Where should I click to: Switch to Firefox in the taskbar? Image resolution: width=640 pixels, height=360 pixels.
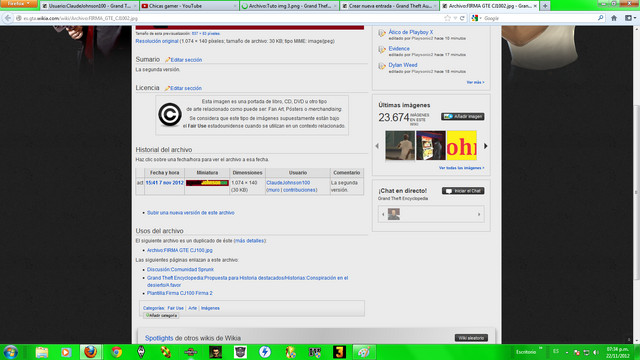coord(91,352)
